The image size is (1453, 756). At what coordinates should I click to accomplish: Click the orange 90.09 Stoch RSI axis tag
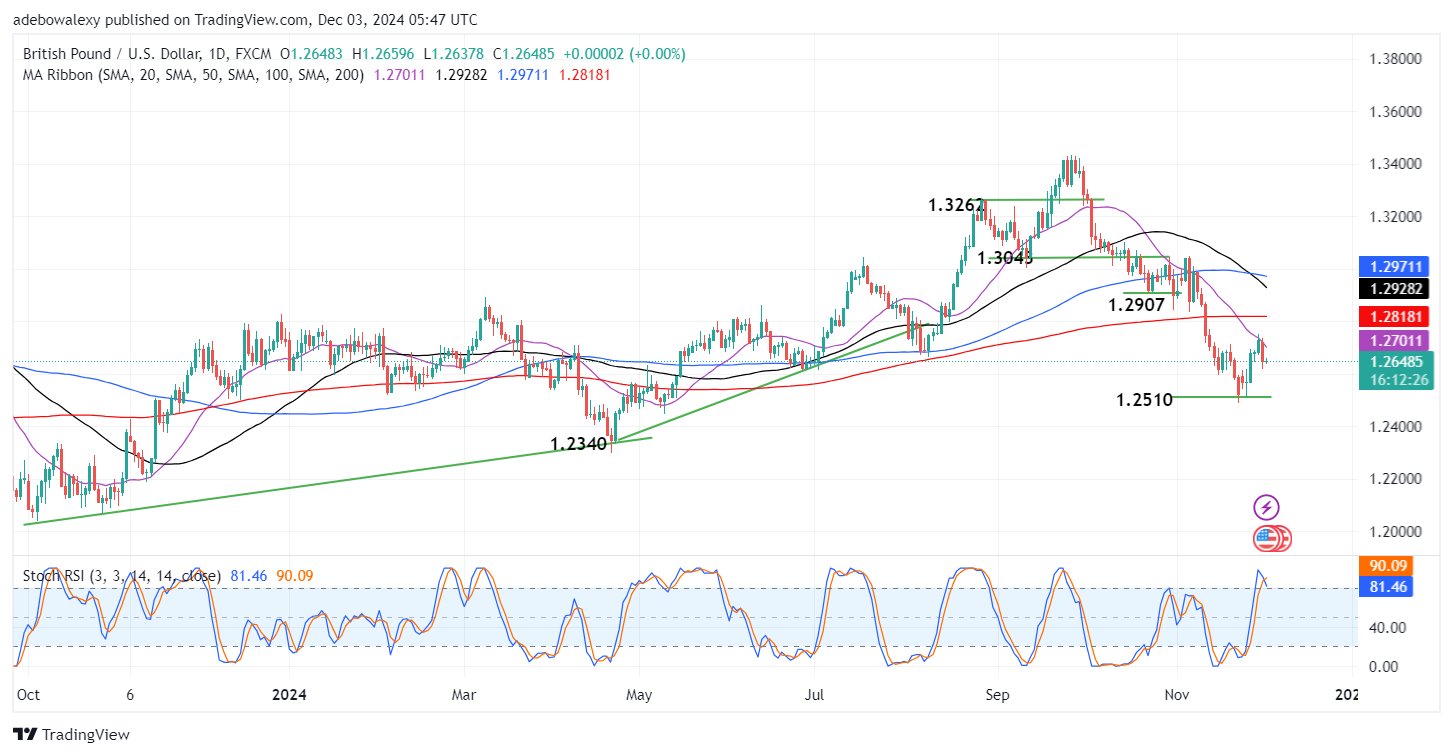click(x=1387, y=567)
